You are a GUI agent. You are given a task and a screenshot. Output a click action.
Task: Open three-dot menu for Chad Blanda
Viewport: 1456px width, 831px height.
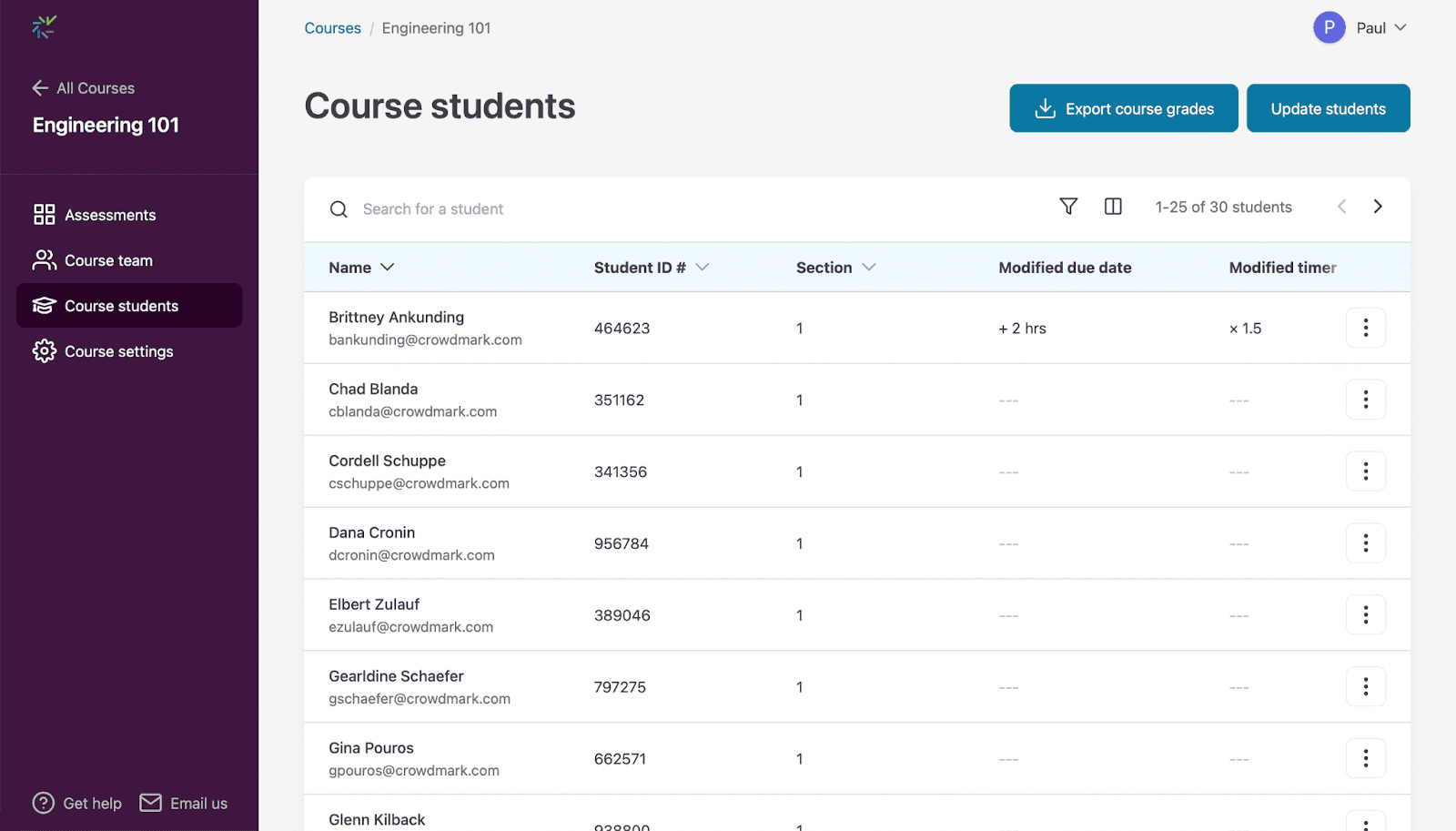(x=1365, y=400)
